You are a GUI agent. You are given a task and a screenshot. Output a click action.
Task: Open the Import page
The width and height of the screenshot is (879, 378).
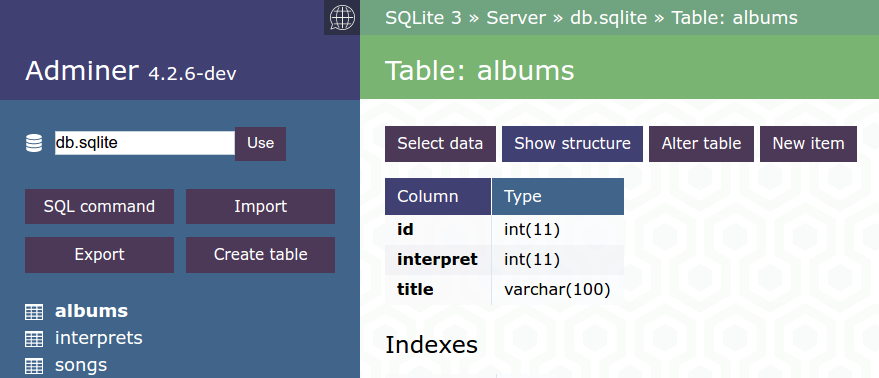pyautogui.click(x=260, y=206)
